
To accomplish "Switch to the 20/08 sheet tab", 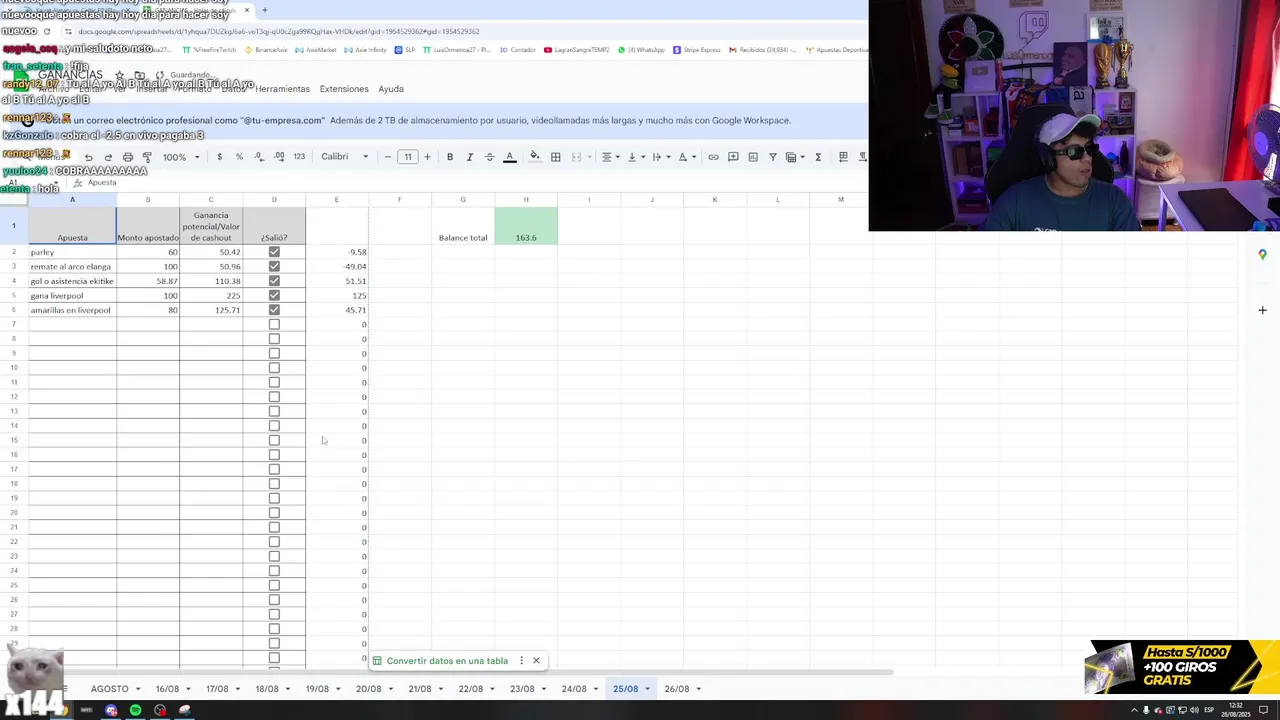I will (x=368, y=689).
